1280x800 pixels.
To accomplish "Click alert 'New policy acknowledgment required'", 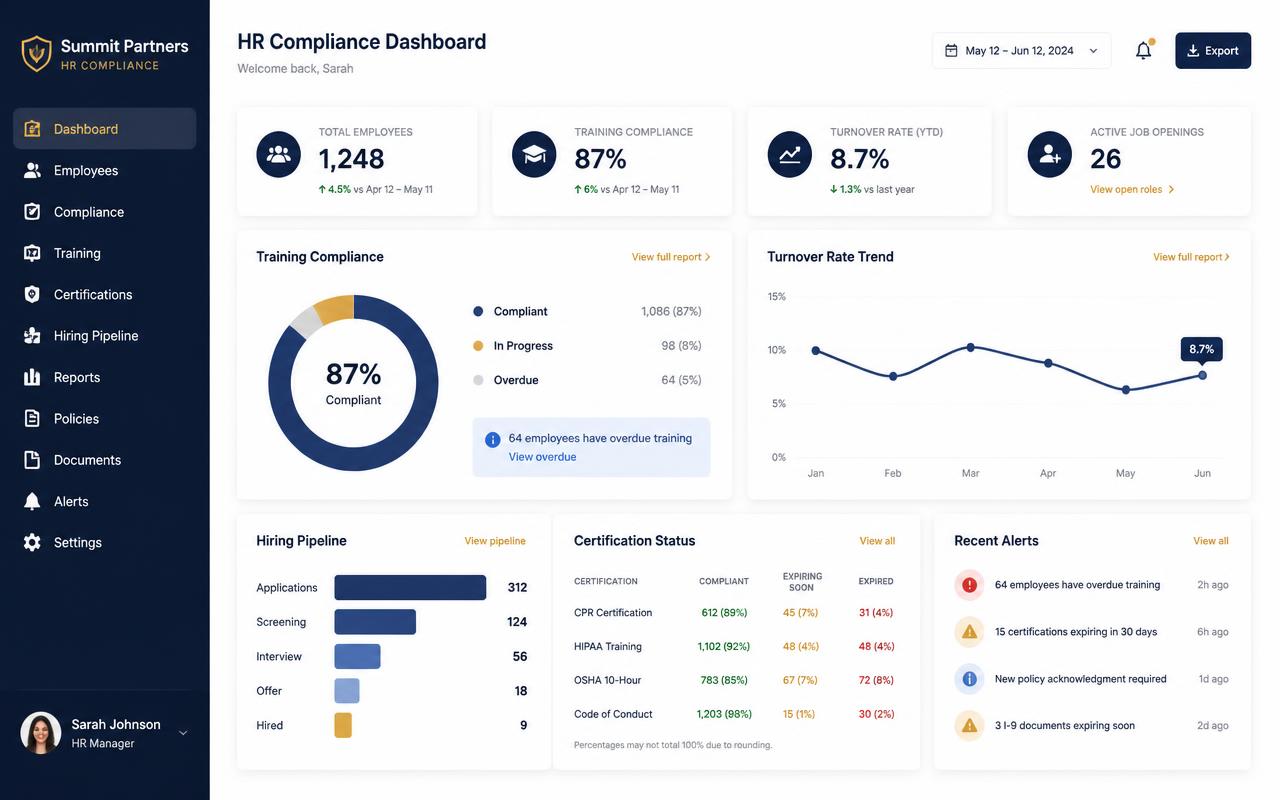I will click(x=1080, y=679).
